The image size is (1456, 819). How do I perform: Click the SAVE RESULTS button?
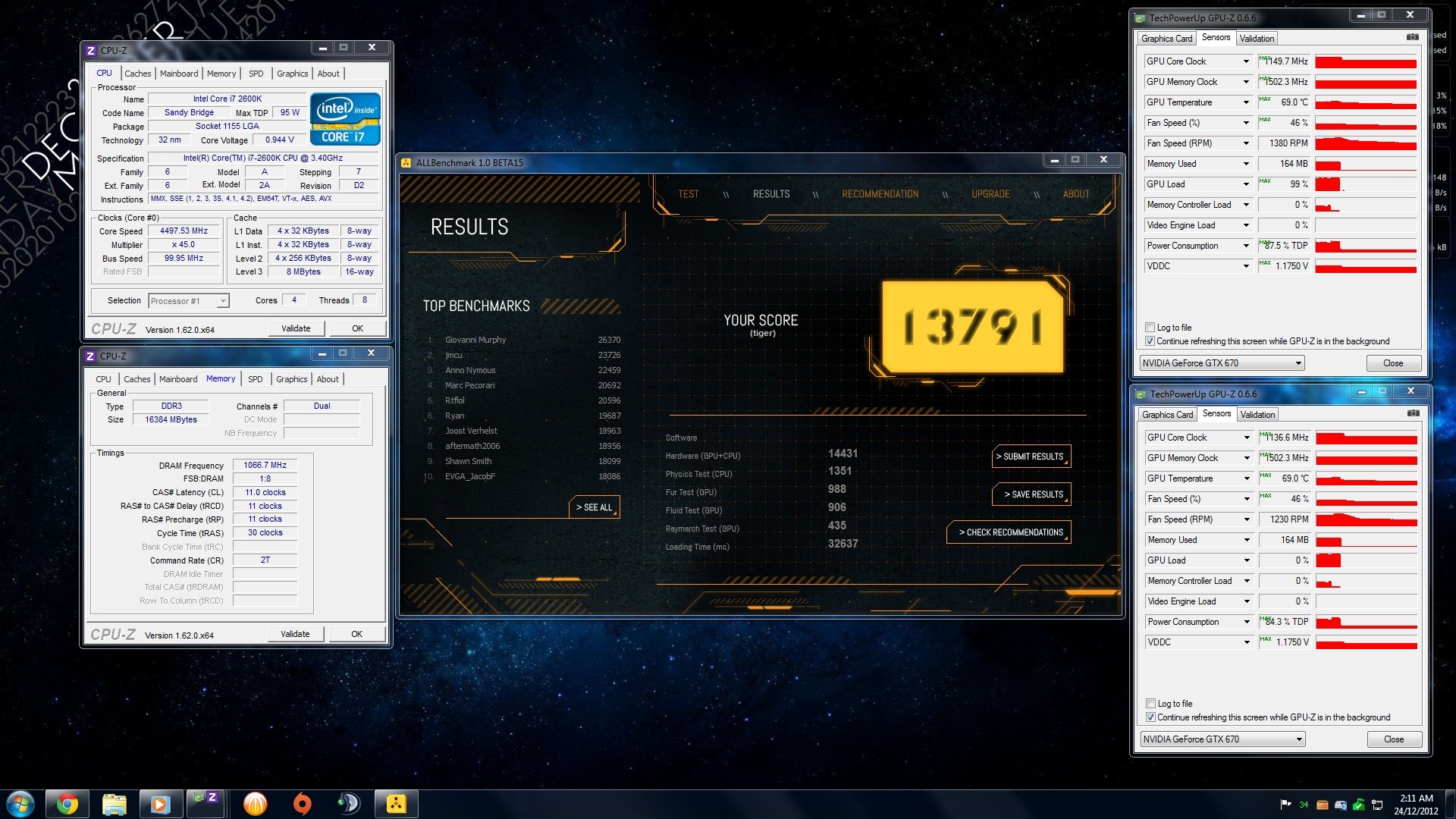click(x=1032, y=494)
